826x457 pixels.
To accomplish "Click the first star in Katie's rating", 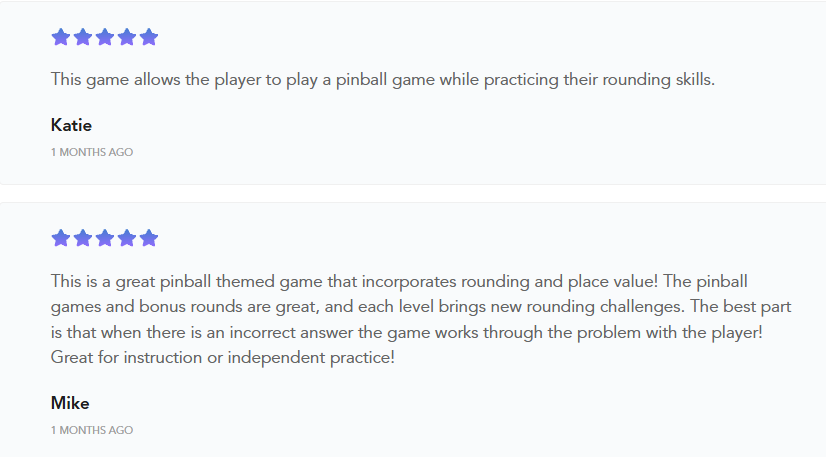I will (61, 38).
